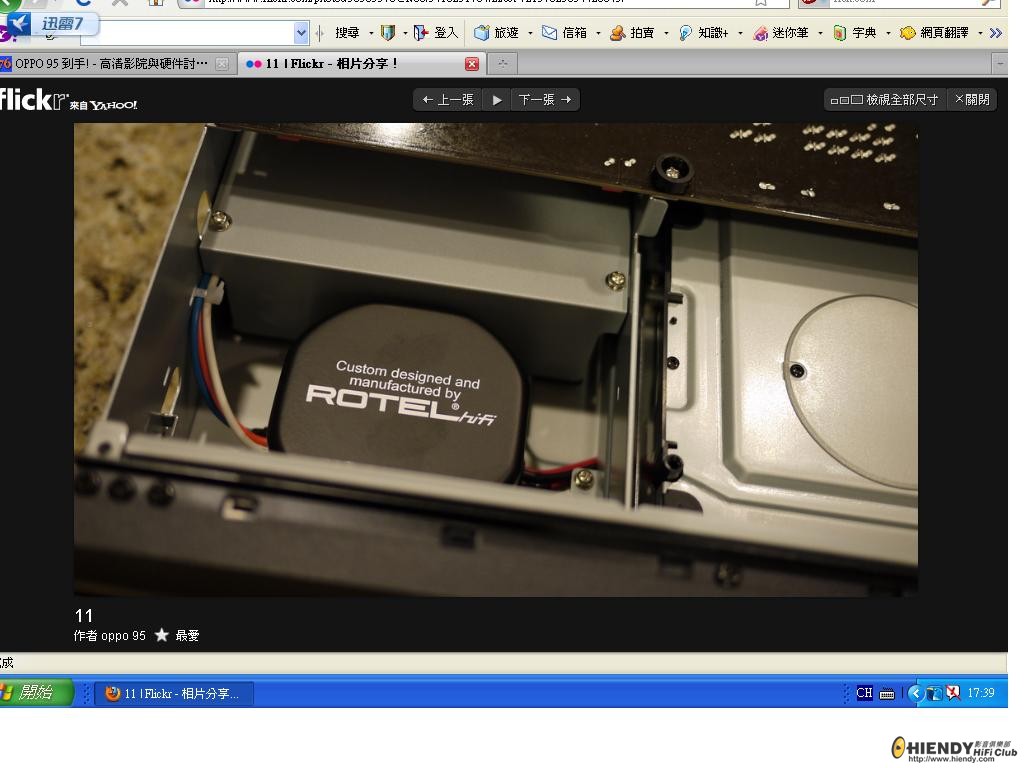Screen dimensions: 1024x768
Task: Open the 知識+ toolbar item
Action: click(703, 33)
